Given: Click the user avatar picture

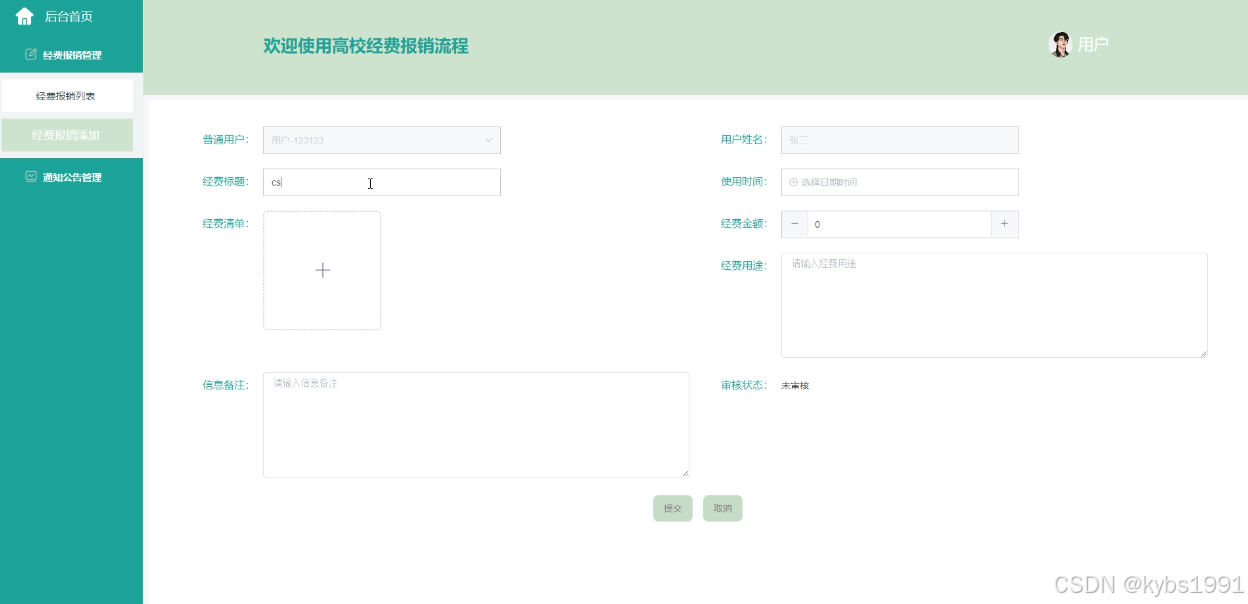Looking at the screenshot, I should pyautogui.click(x=1060, y=44).
